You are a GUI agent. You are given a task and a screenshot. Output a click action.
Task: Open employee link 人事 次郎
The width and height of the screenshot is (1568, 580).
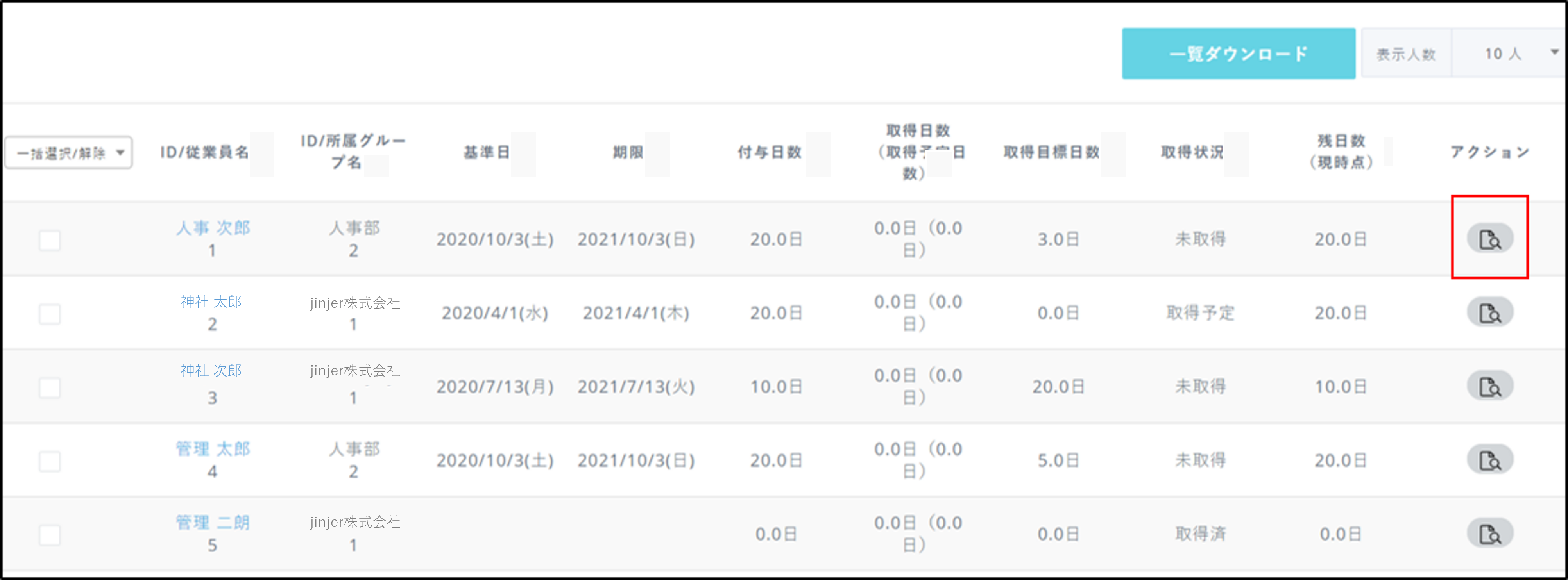(213, 228)
